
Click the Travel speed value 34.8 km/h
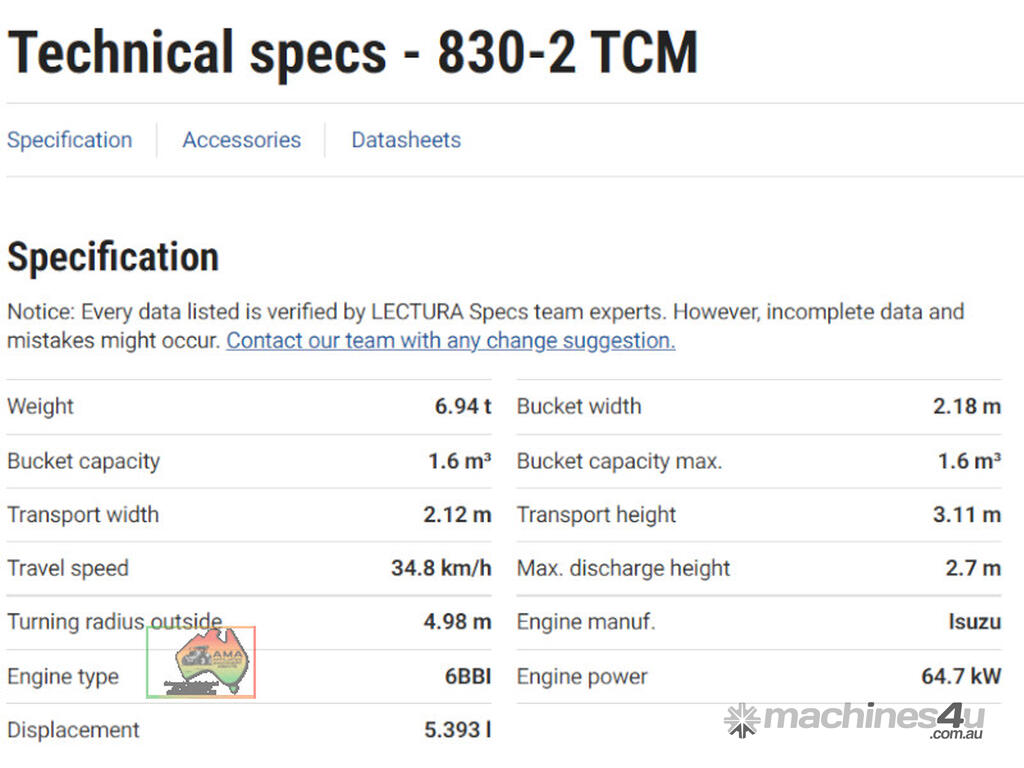coord(441,569)
